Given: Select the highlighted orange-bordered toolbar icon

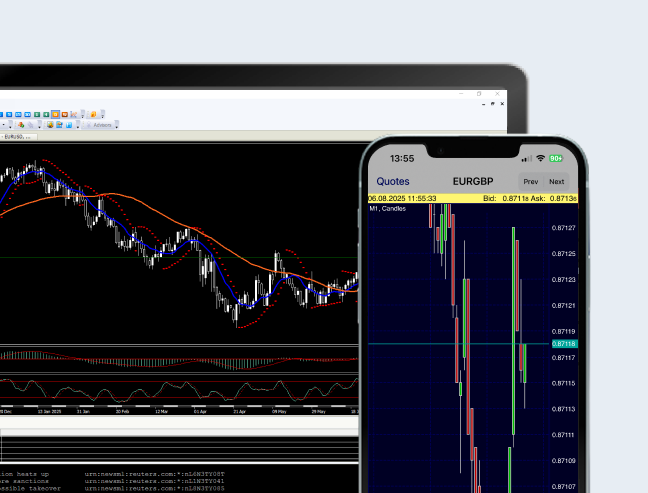Looking at the screenshot, I should click(x=55, y=115).
